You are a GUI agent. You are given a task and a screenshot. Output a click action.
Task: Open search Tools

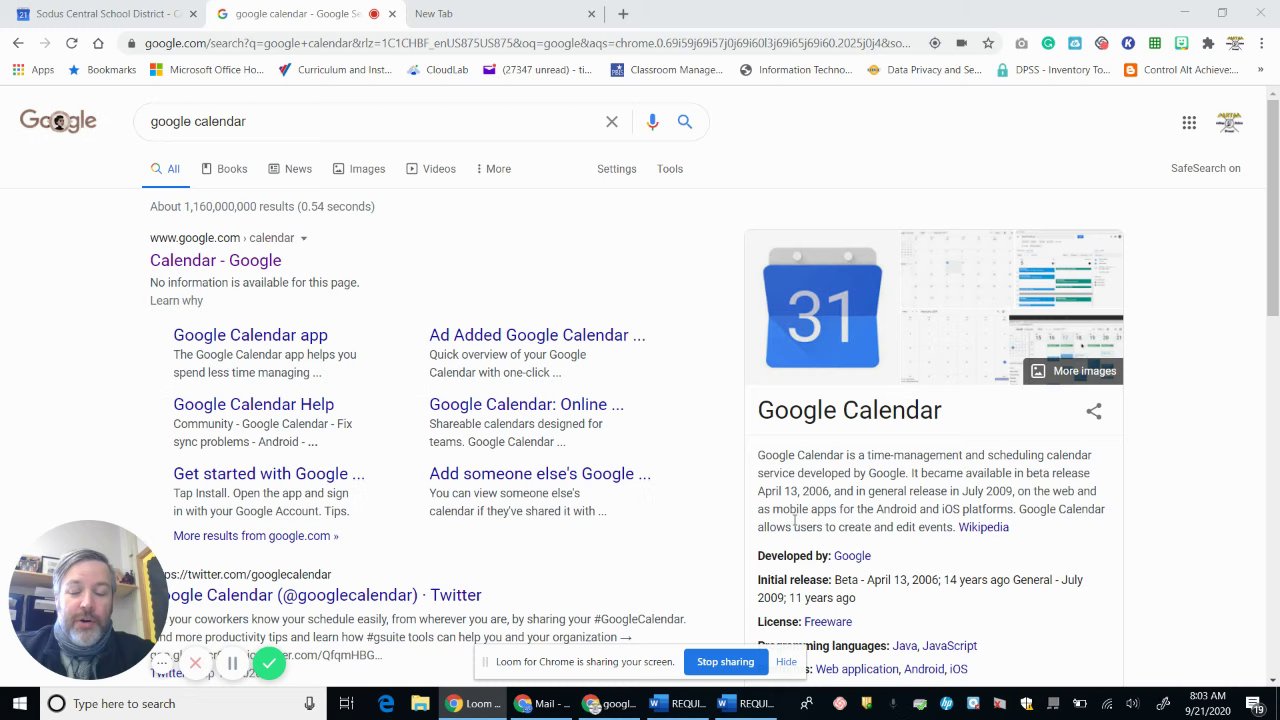pos(670,169)
